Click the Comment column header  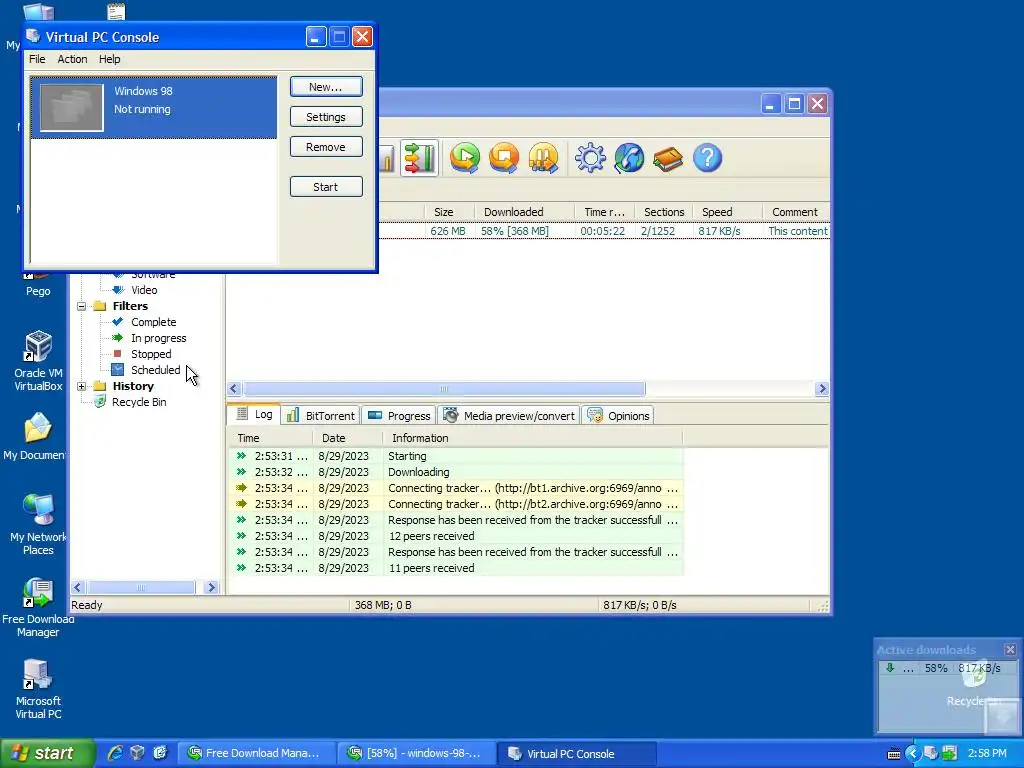[x=795, y=212]
